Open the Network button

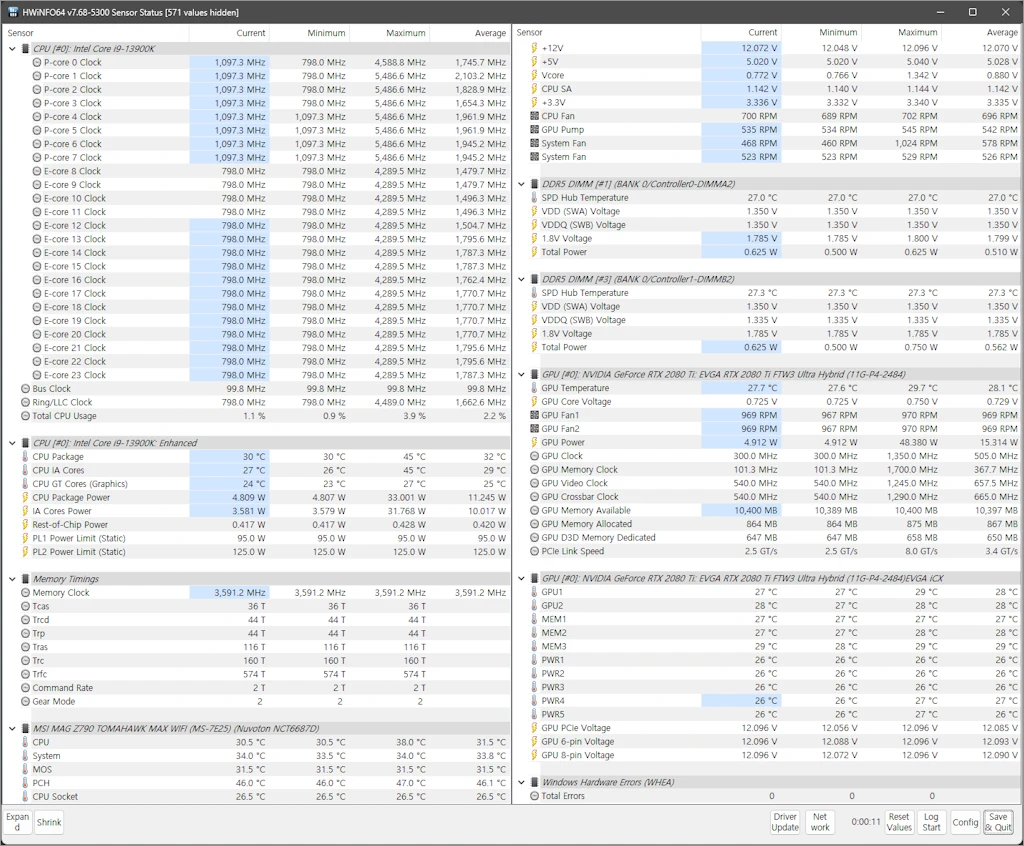click(820, 822)
